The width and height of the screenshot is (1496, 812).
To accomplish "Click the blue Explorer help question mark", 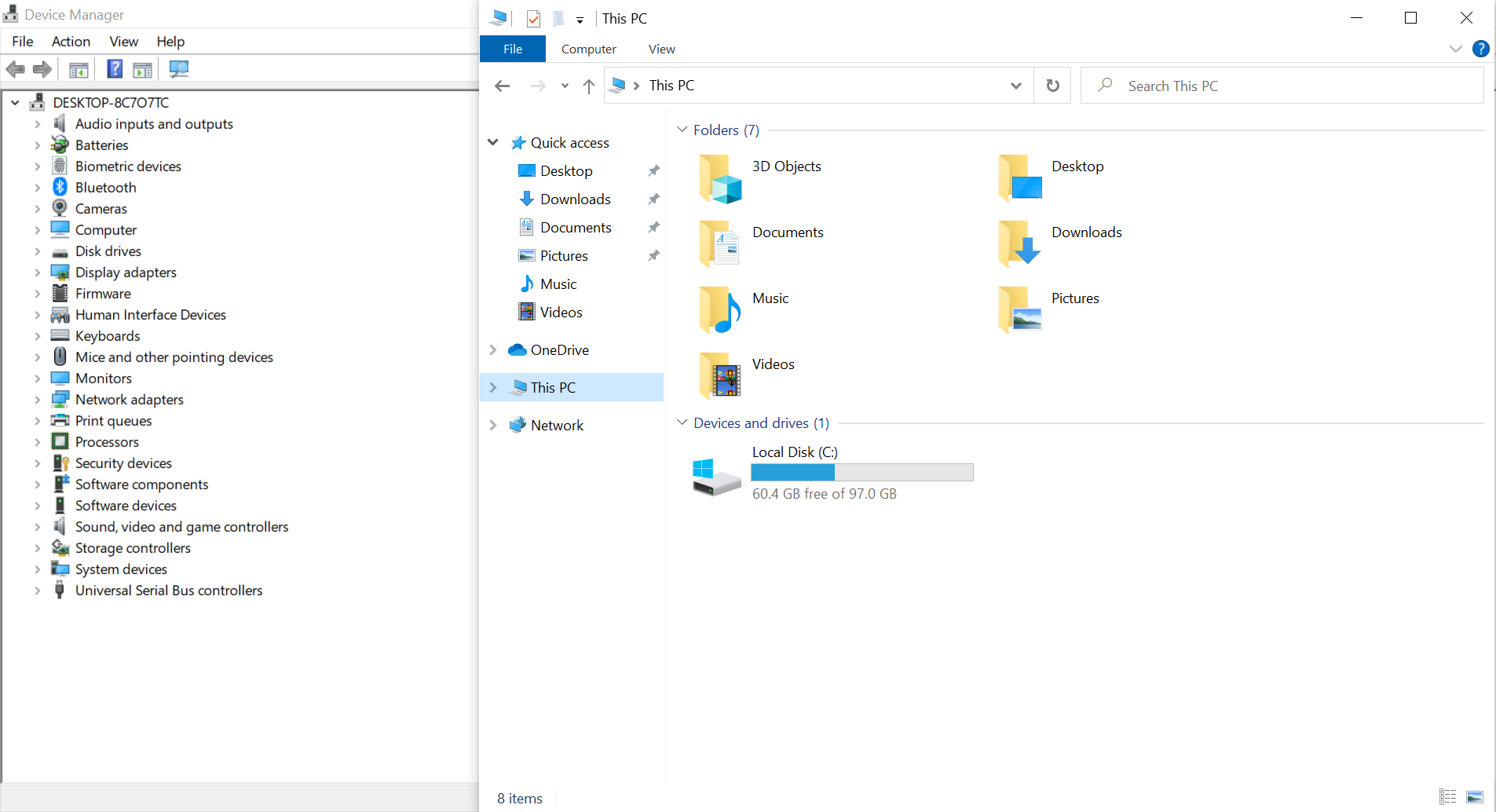I will [1480, 49].
